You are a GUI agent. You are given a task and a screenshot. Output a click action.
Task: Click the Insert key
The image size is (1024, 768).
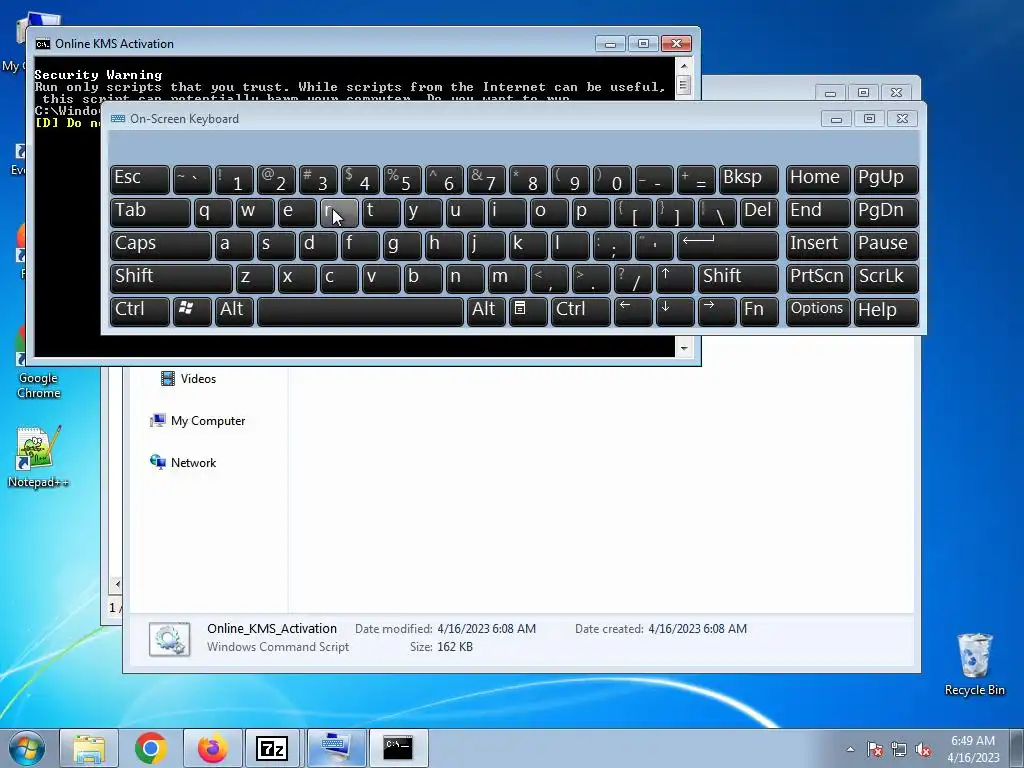click(x=818, y=245)
